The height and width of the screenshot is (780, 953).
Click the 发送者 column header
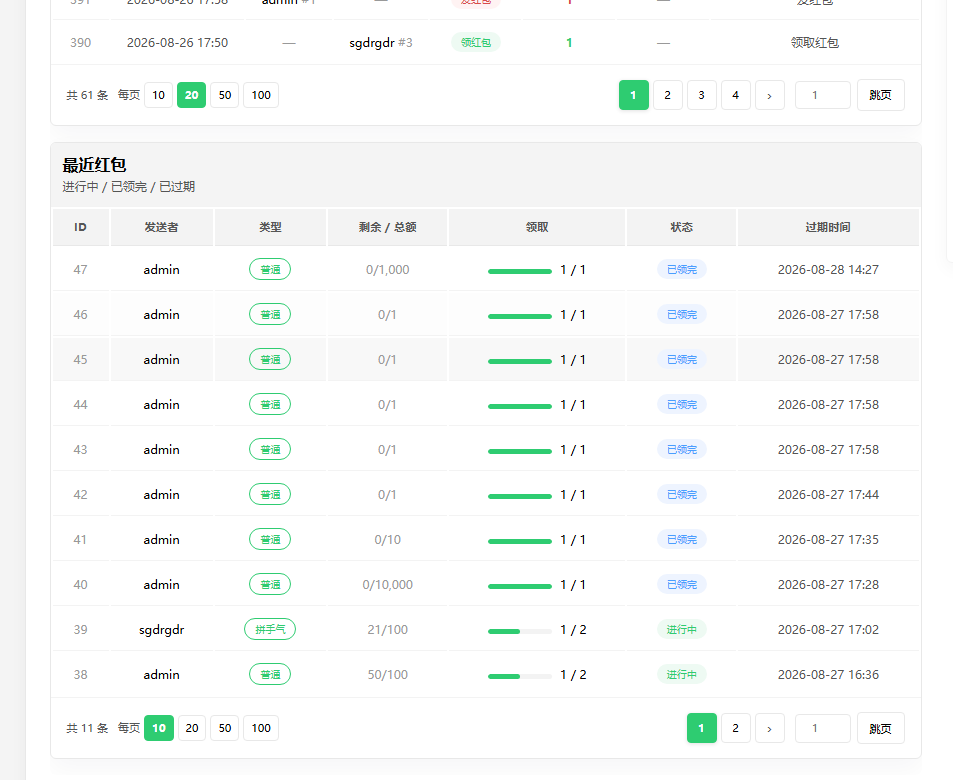pyautogui.click(x=162, y=227)
